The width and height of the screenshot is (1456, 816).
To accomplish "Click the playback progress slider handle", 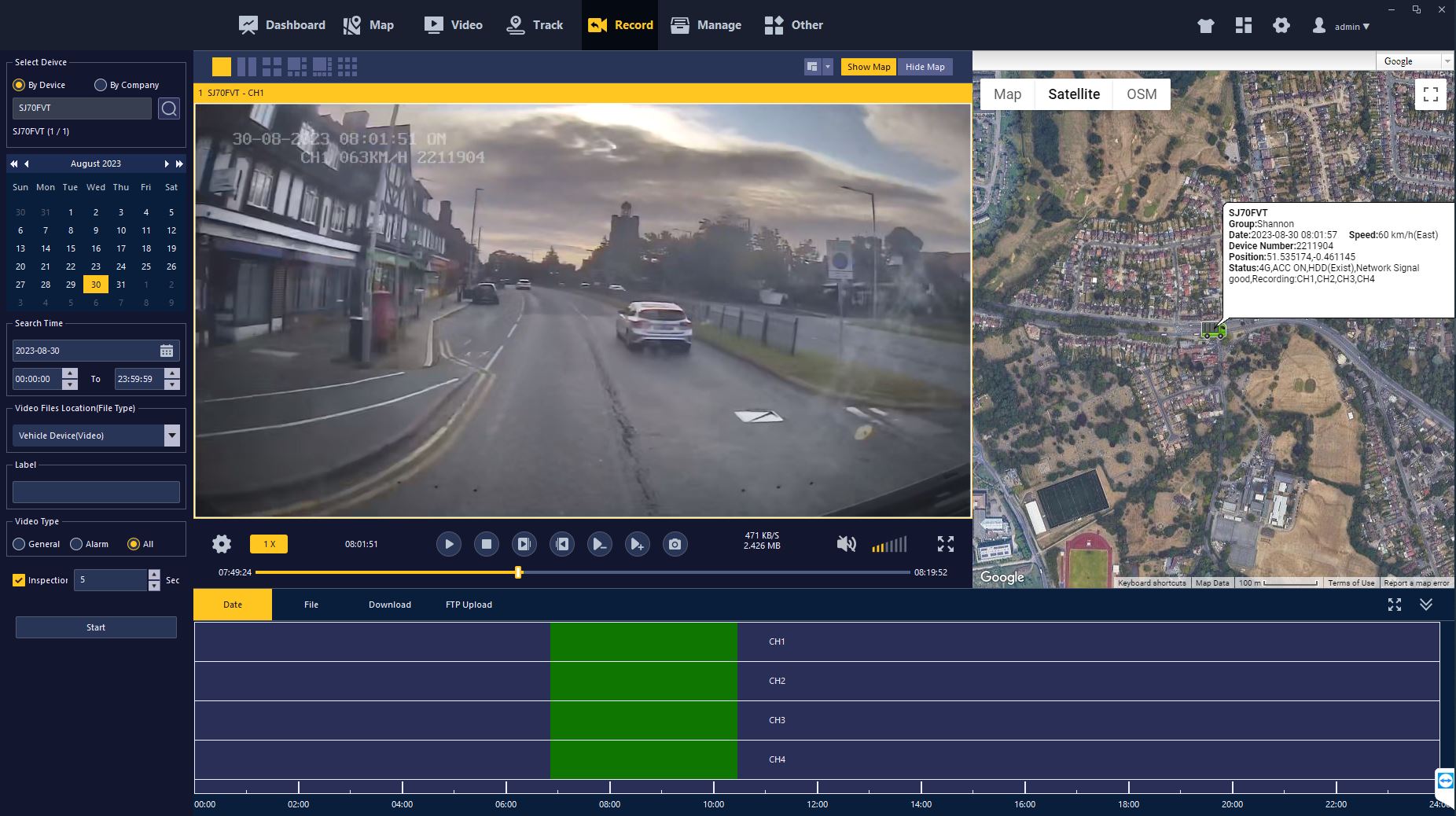I will [x=518, y=572].
